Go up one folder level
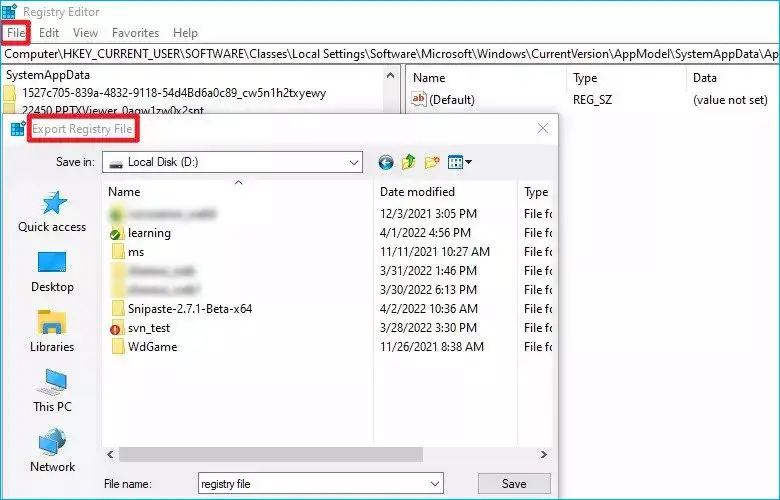780x500 pixels. (408, 162)
